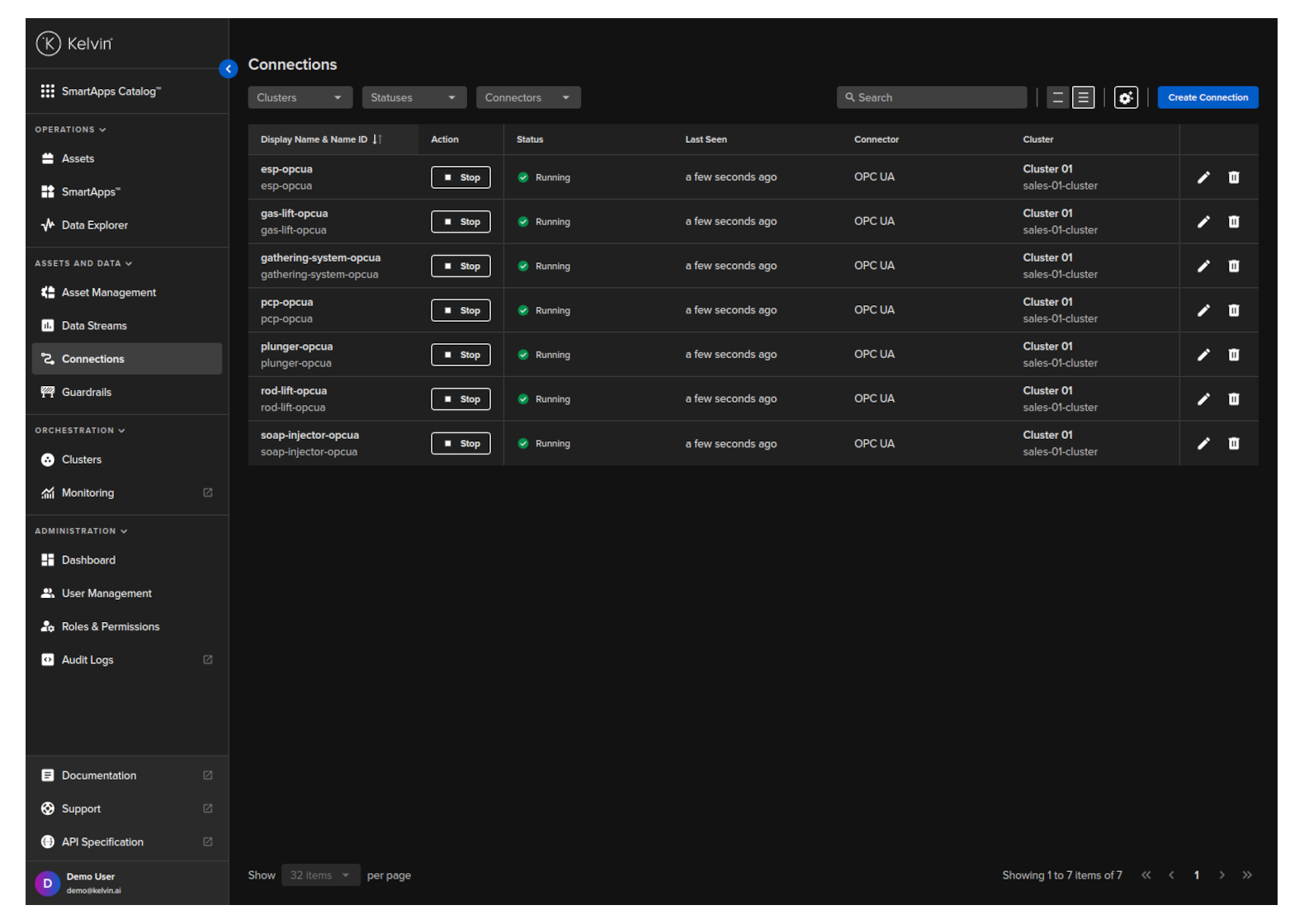Collapse the Operations sidebar section
The width and height of the screenshot is (1304, 924).
coord(71,130)
